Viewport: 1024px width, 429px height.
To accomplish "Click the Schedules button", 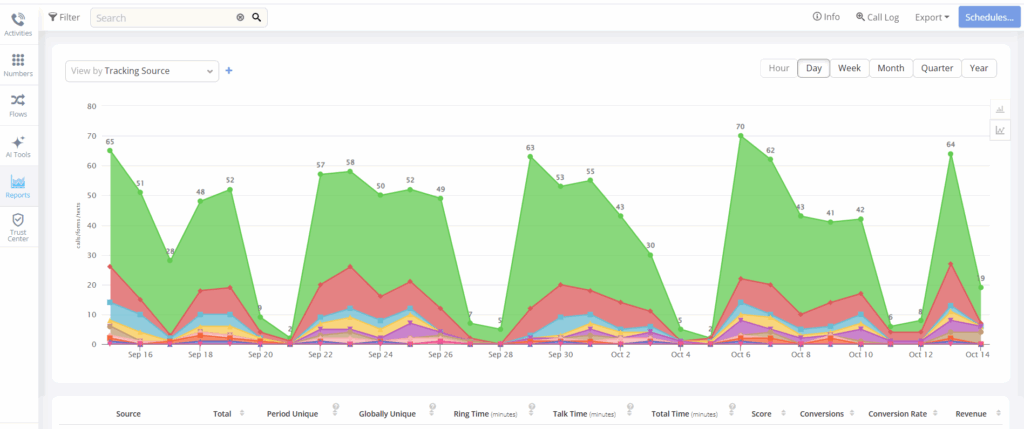I will point(989,17).
